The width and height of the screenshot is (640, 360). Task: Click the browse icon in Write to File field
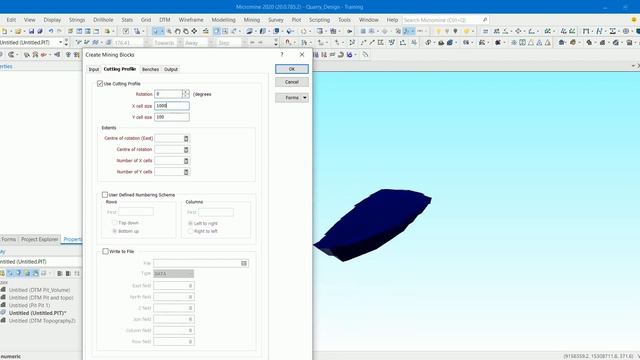click(244, 263)
